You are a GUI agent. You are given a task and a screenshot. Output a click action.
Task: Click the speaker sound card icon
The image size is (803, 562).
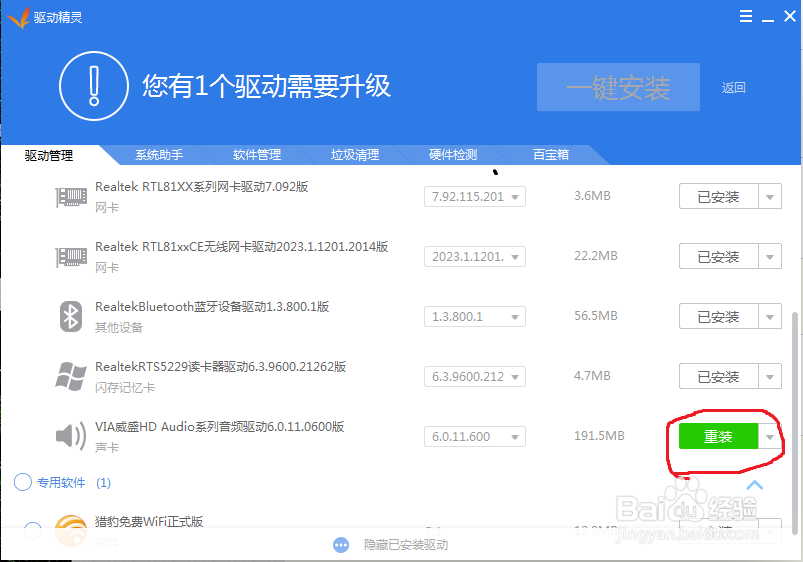tap(71, 436)
